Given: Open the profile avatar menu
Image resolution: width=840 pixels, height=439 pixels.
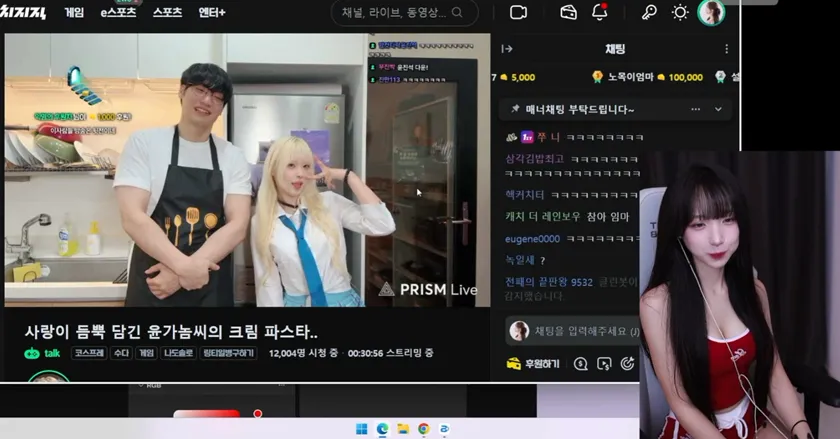Looking at the screenshot, I should click(x=711, y=12).
